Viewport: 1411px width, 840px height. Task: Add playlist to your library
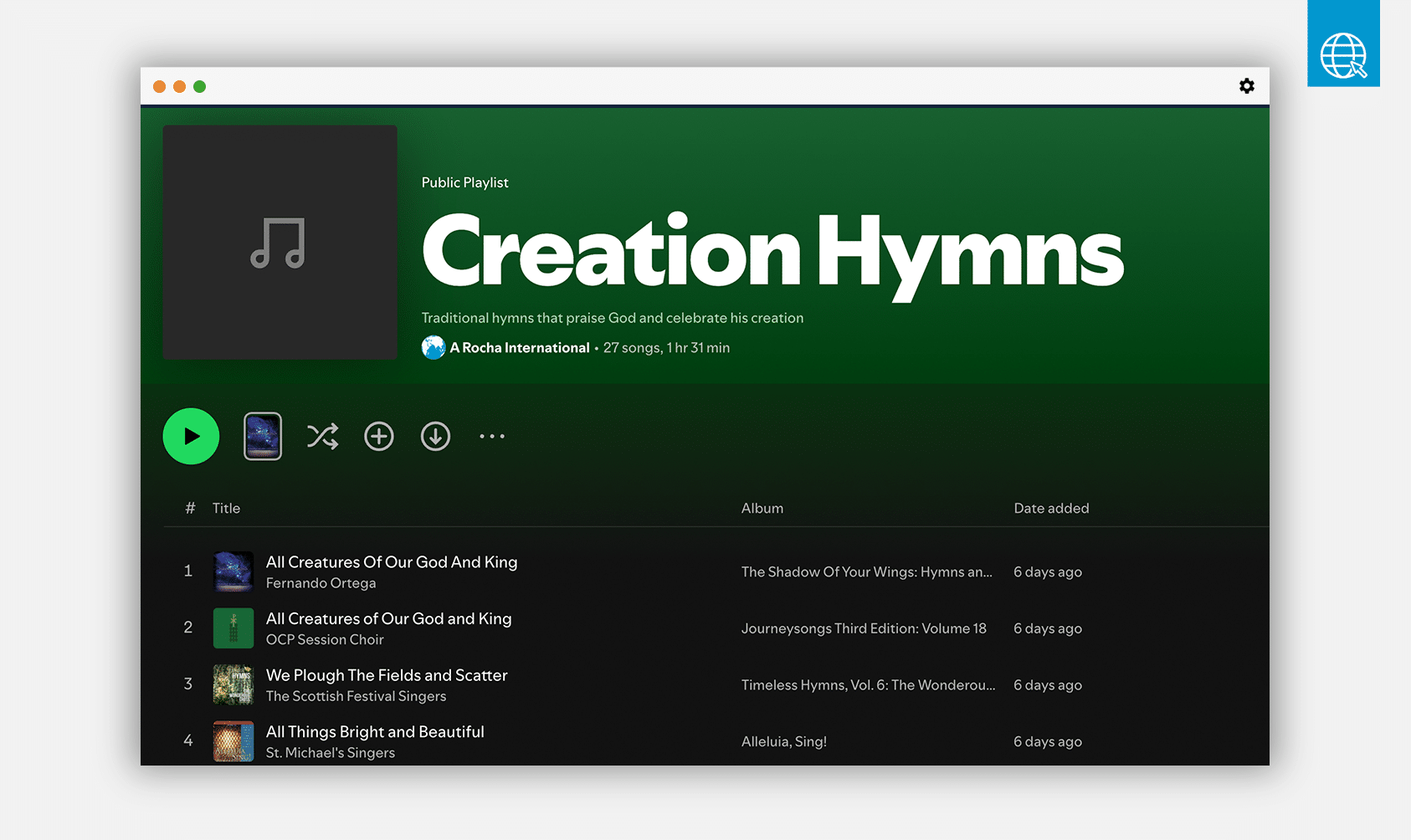tap(379, 436)
